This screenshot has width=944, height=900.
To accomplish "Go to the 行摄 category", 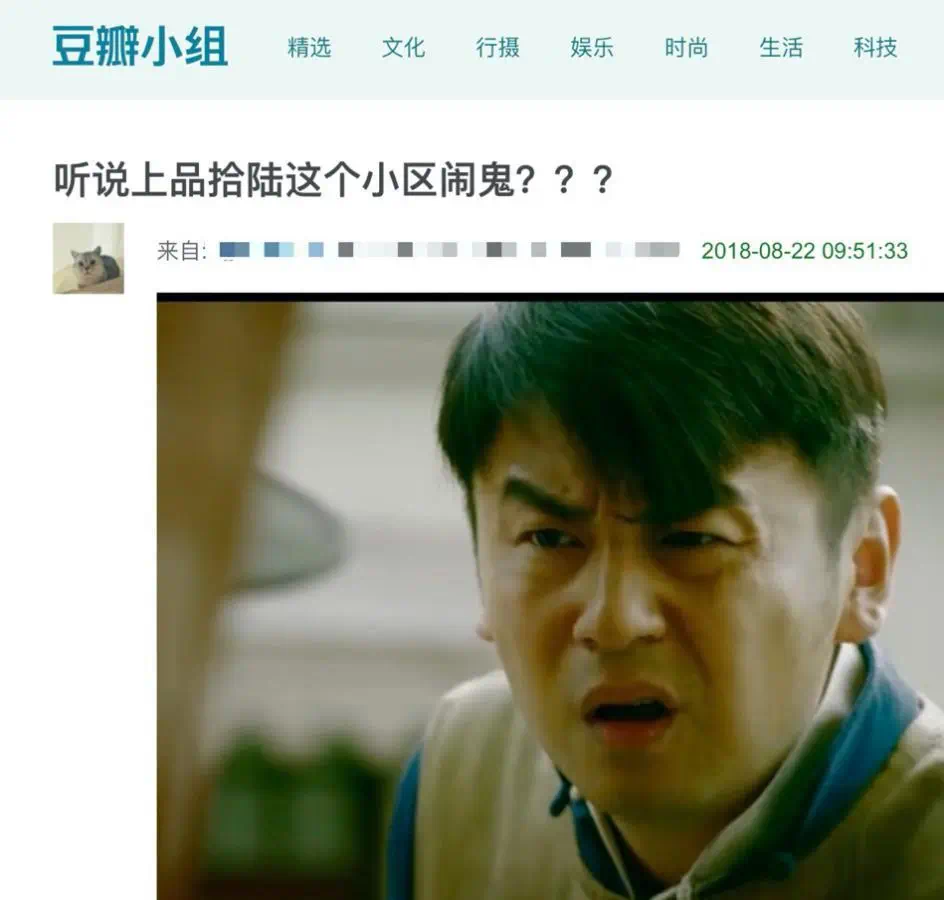I will click(498, 48).
